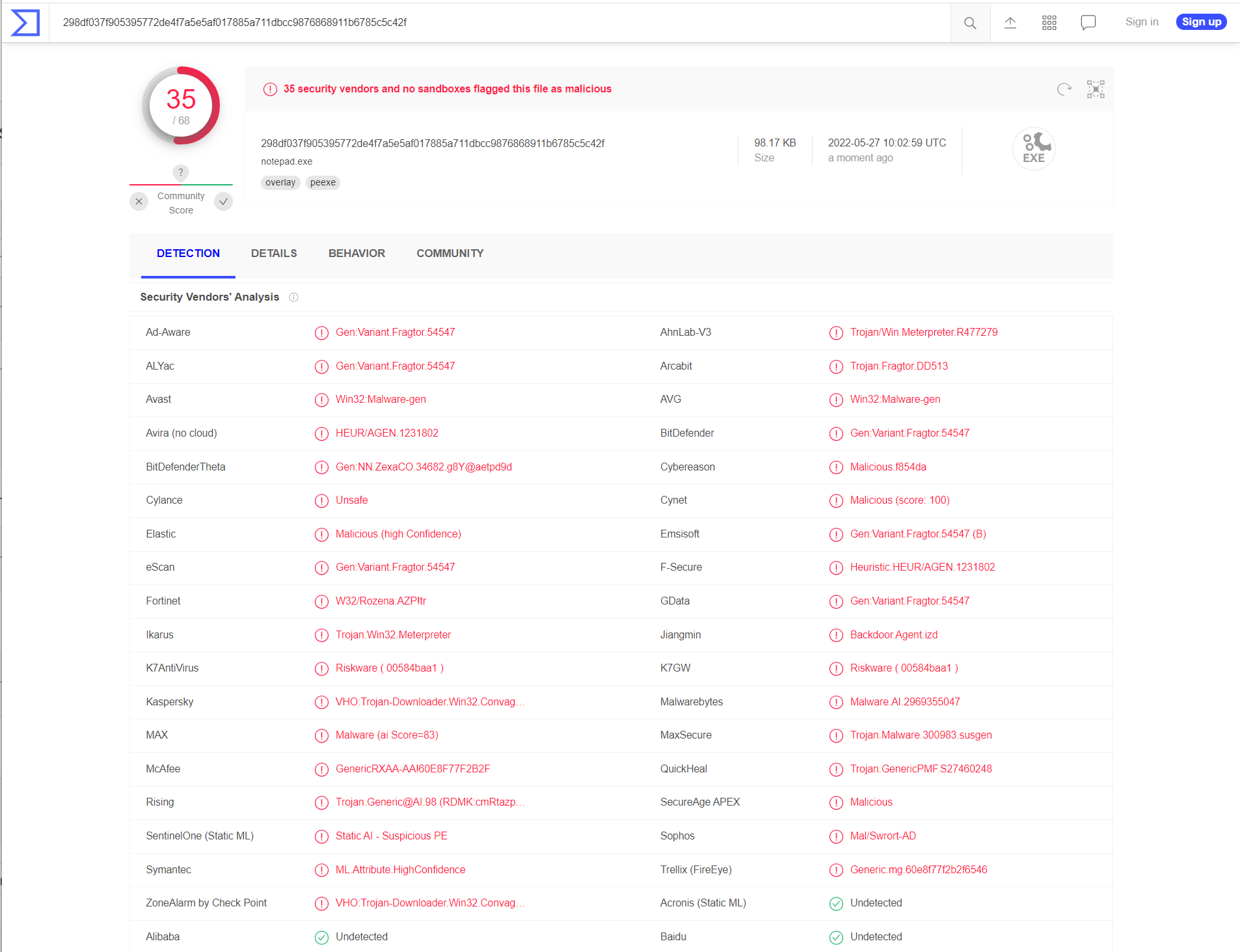The width and height of the screenshot is (1240, 952).
Task: Click the search magnifier icon
Action: (x=969, y=23)
